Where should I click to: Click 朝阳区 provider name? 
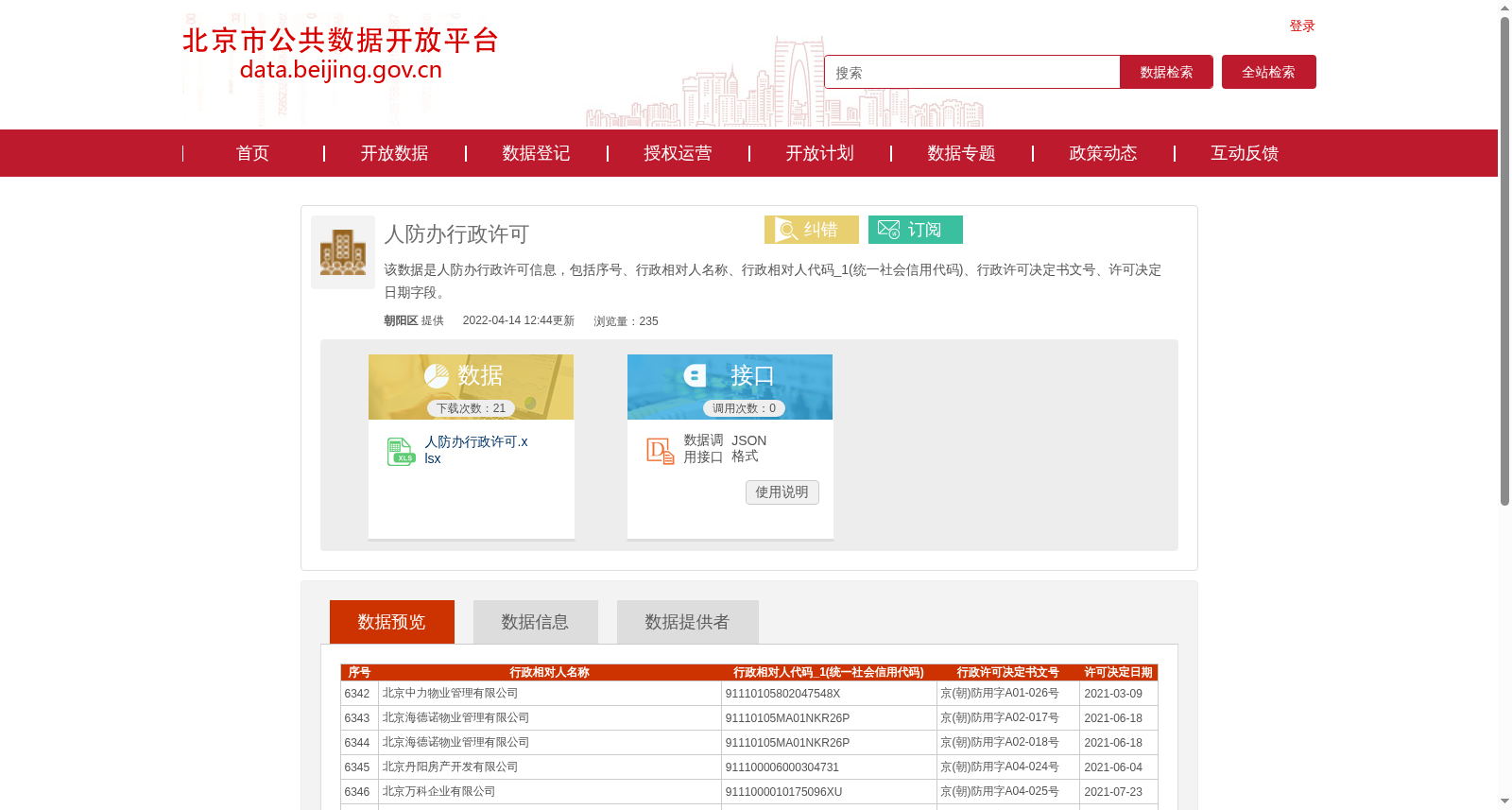(x=401, y=321)
